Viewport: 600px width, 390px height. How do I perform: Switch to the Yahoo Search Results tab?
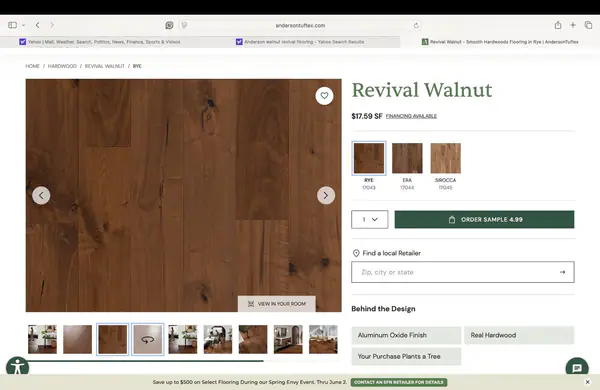pos(300,42)
